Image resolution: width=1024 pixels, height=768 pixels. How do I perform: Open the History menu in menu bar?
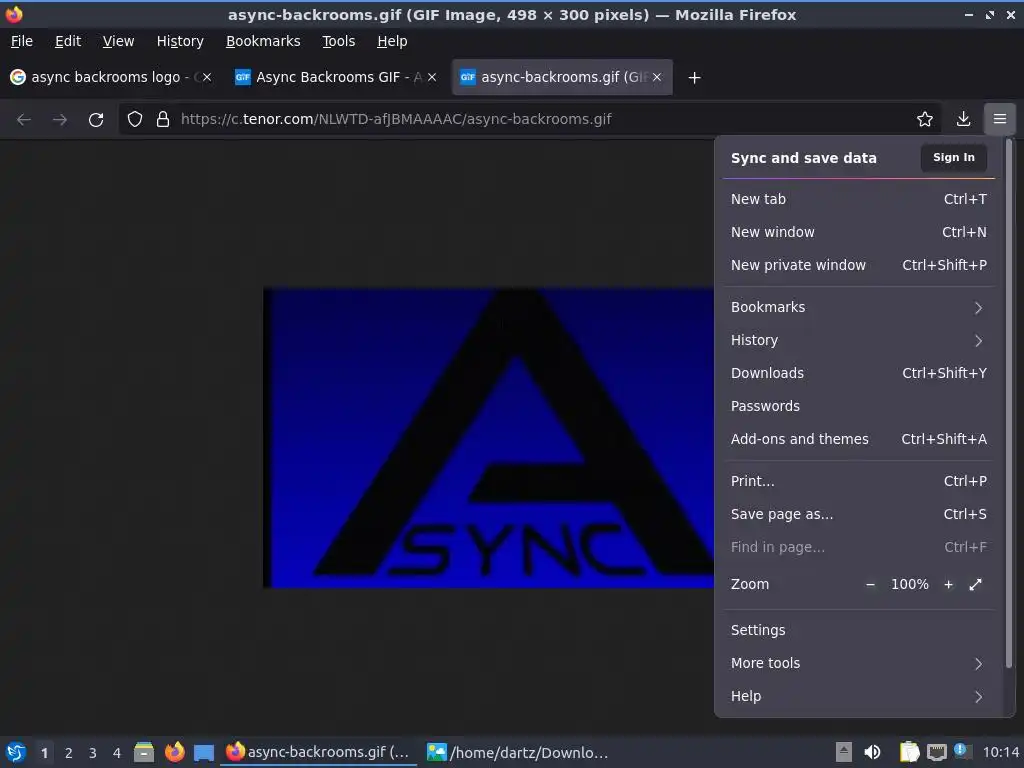pos(180,41)
